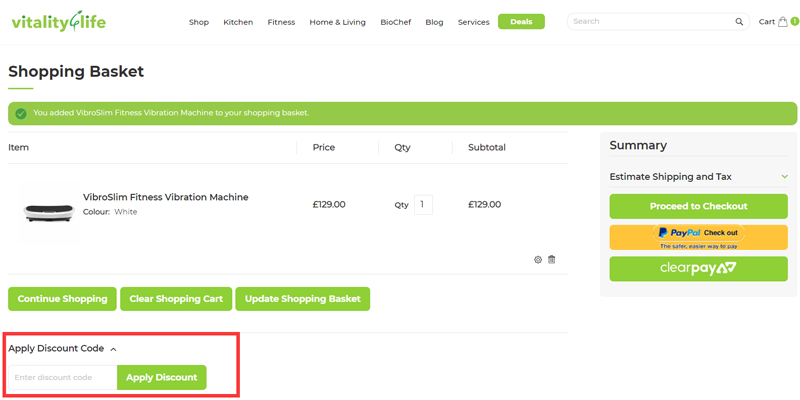This screenshot has width=800, height=400.
Task: Click Clear Shopping Cart
Action: pos(176,299)
